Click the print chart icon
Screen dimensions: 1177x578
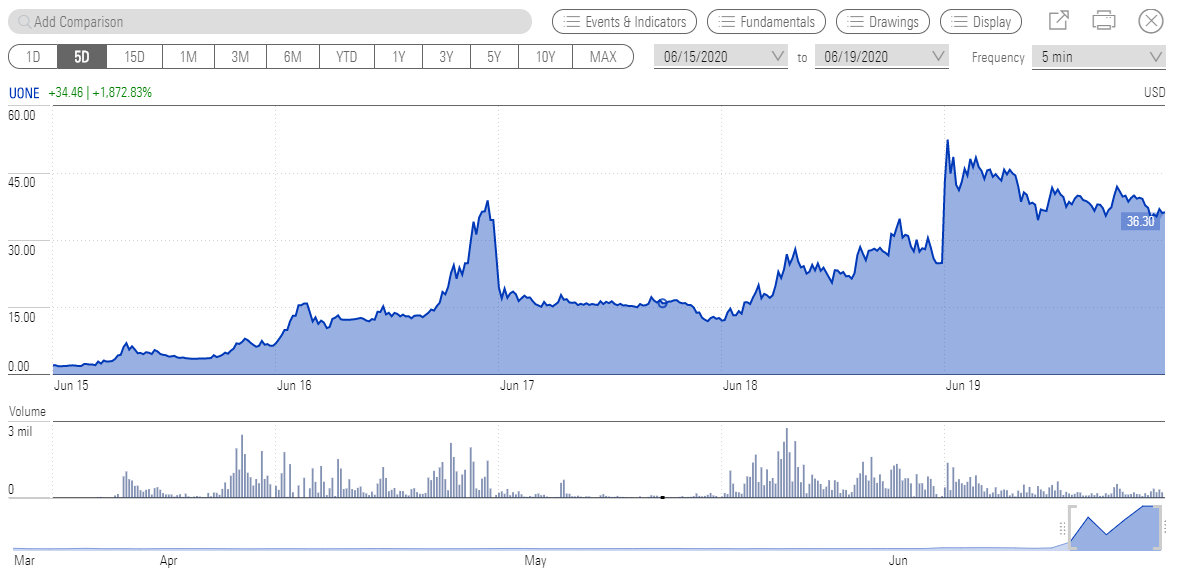pyautogui.click(x=1104, y=21)
